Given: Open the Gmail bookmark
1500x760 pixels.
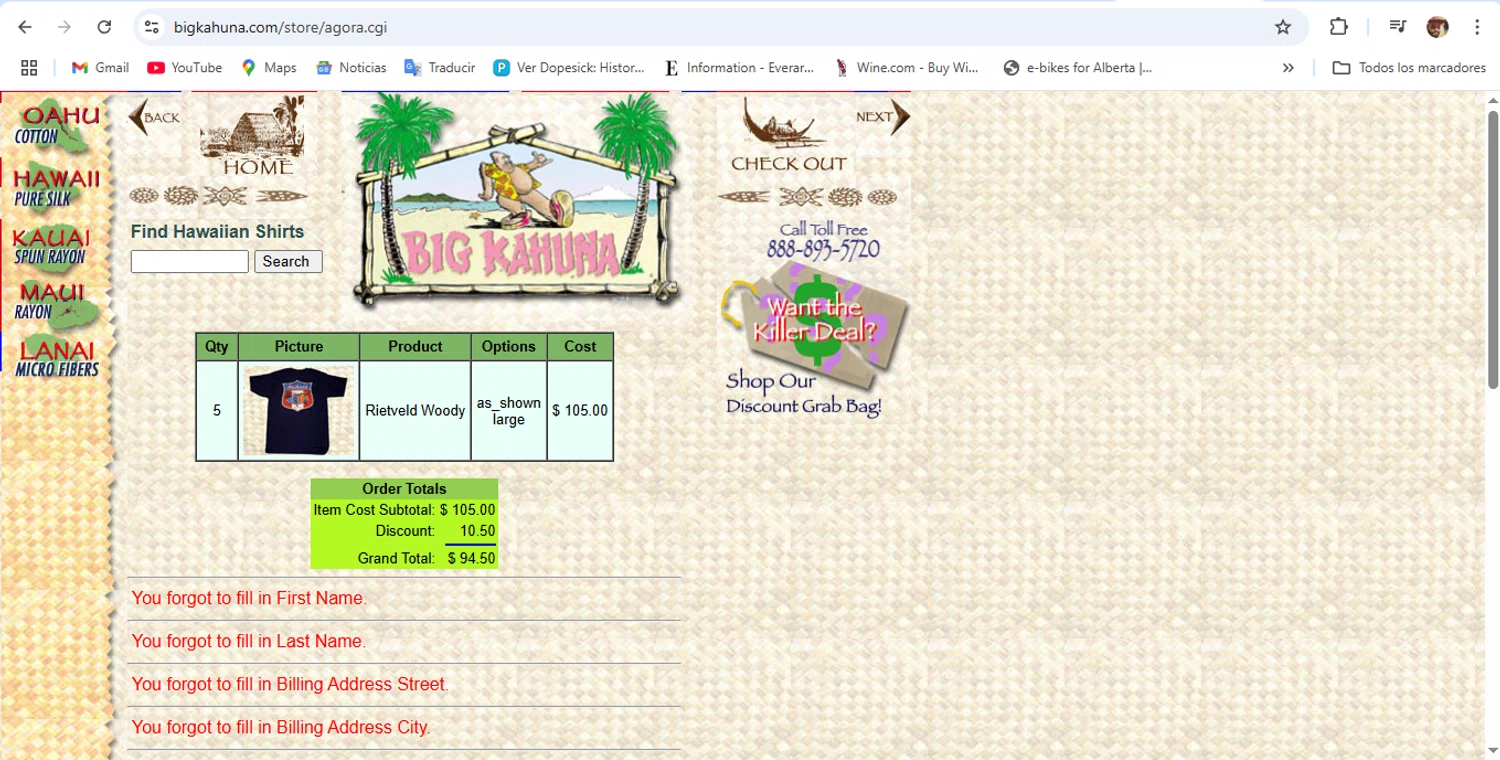Looking at the screenshot, I should pyautogui.click(x=100, y=68).
